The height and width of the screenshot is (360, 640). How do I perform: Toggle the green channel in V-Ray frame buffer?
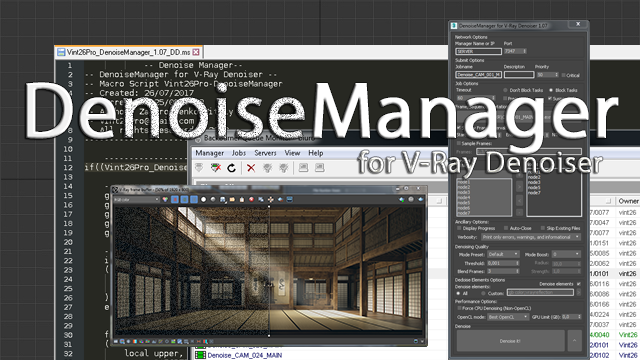point(184,199)
